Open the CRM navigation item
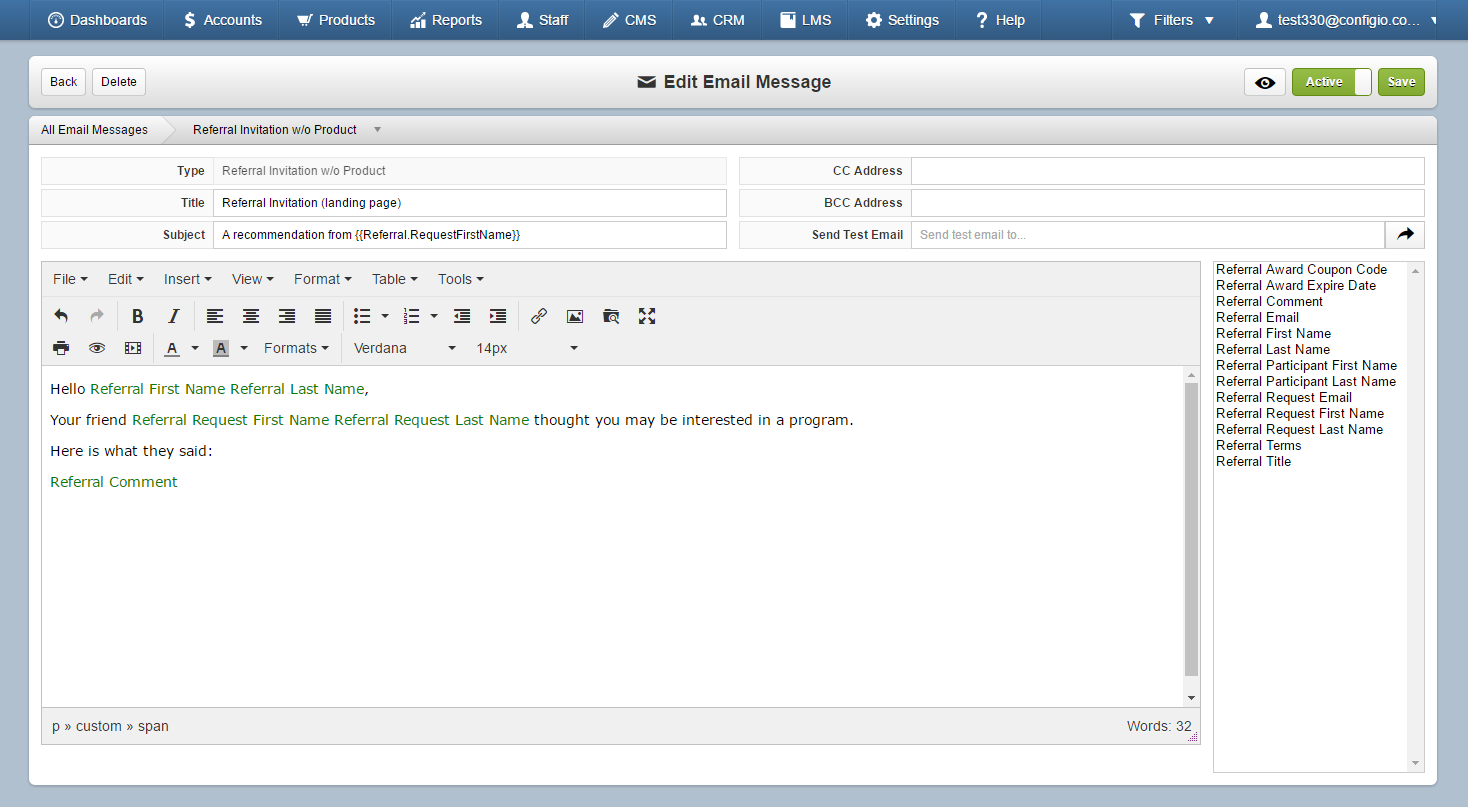This screenshot has height=807, width=1468. coord(718,20)
